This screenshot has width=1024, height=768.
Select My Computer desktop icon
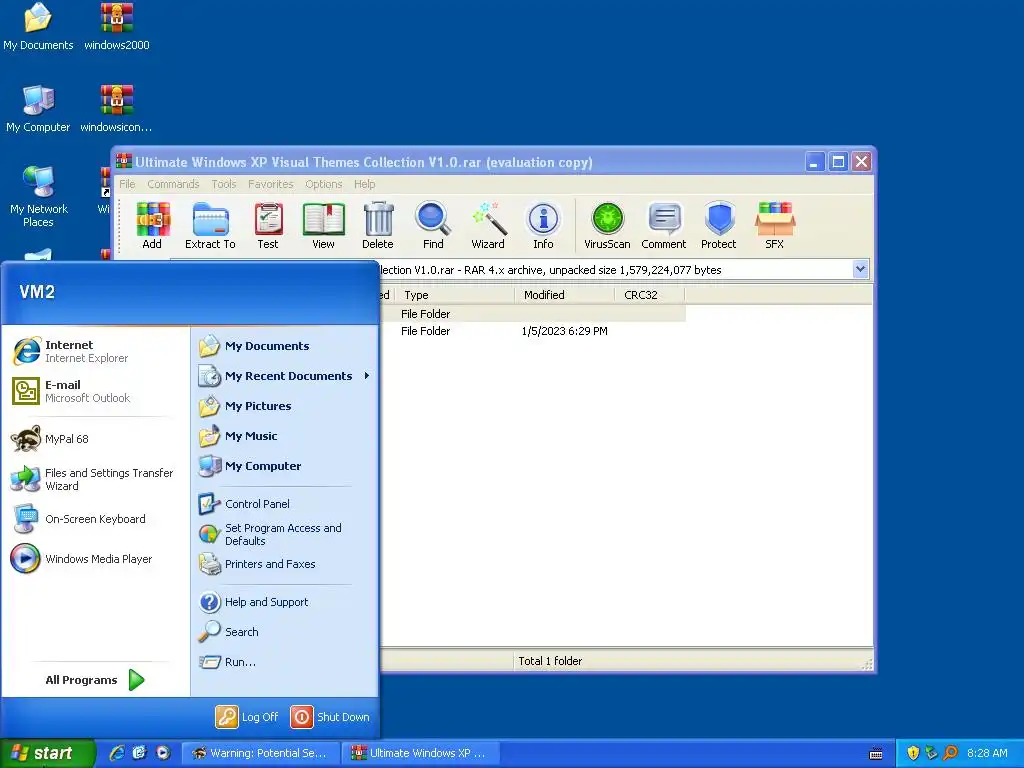[x=38, y=109]
